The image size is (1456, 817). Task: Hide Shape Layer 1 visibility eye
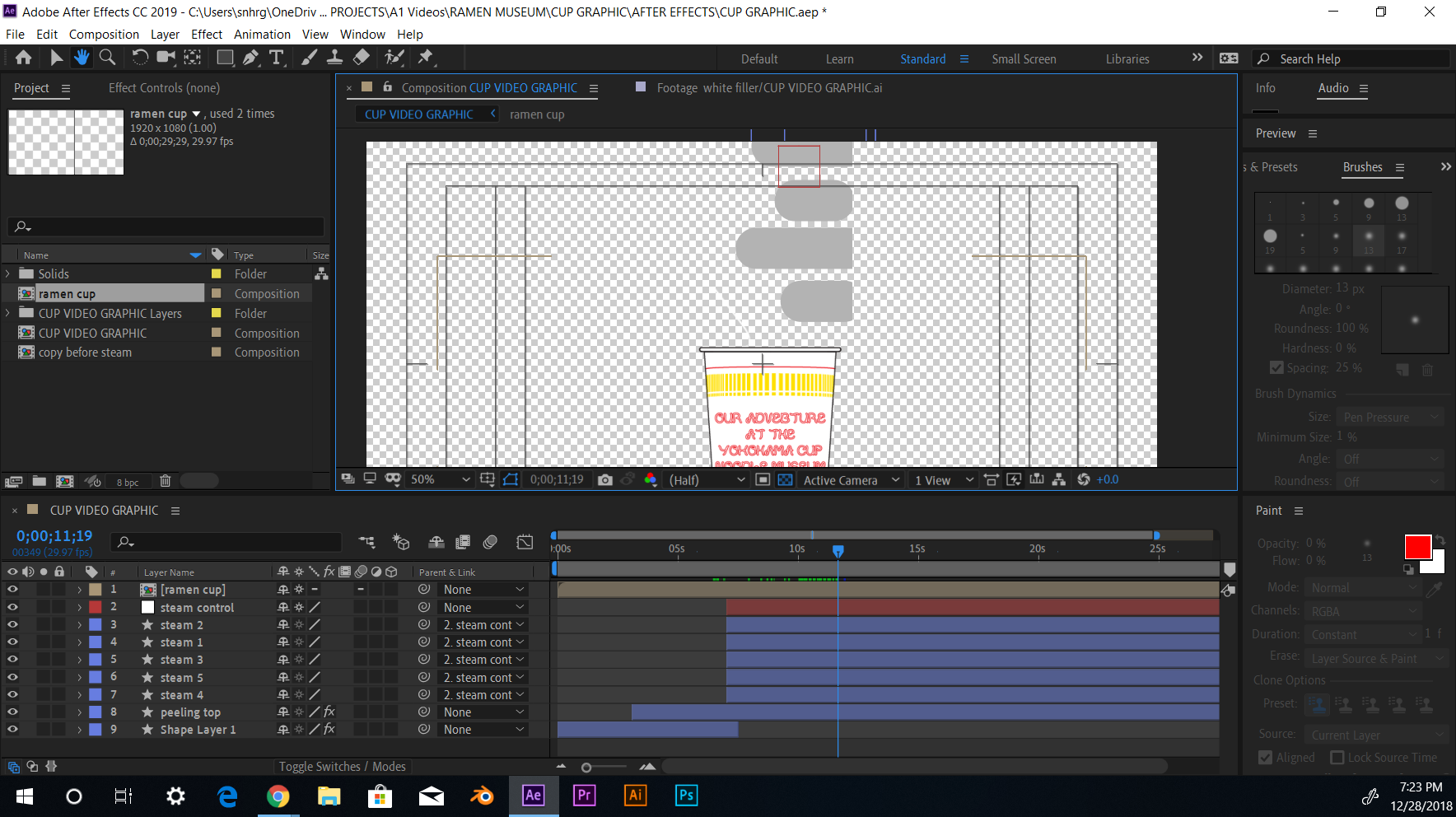[x=12, y=729]
